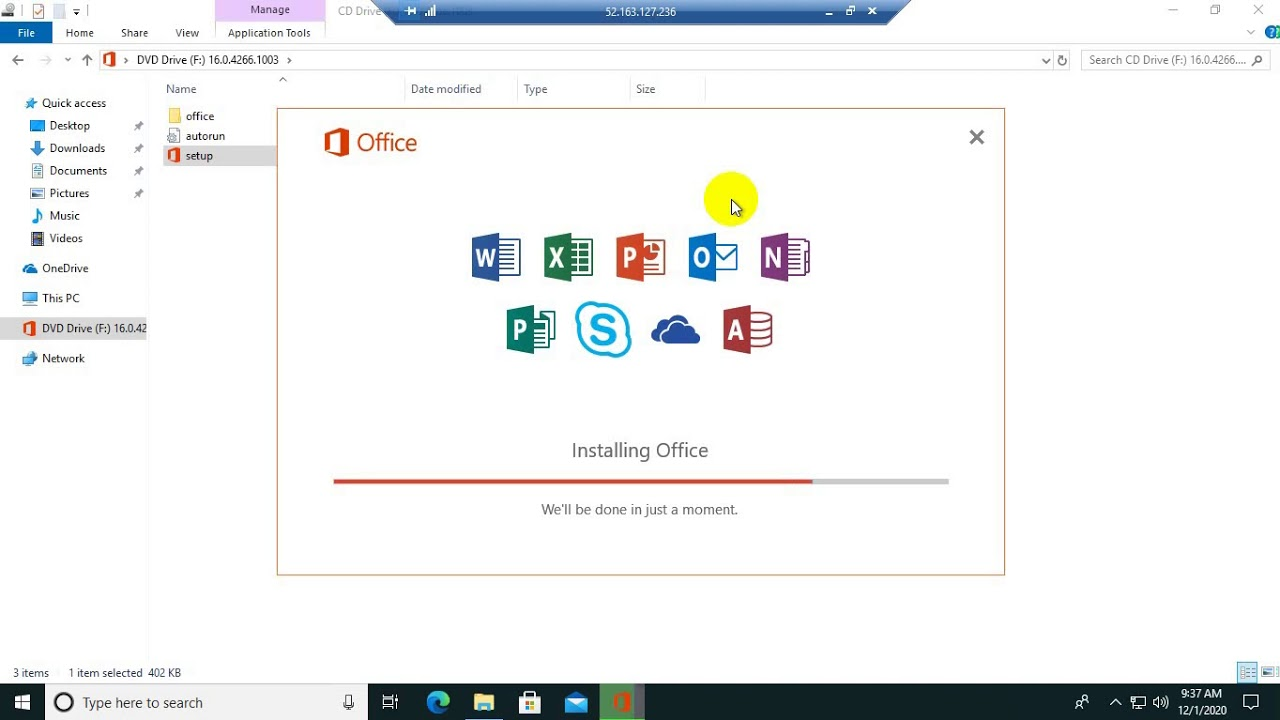
Task: Open Network in the navigation pane
Action: pos(53,358)
